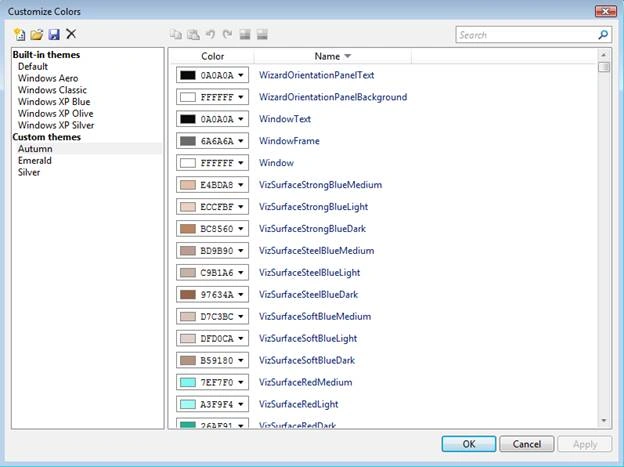Screen dimensions: 624x467
Task: Select the WizardOrientationPanelBackground name
Action: [333, 97]
